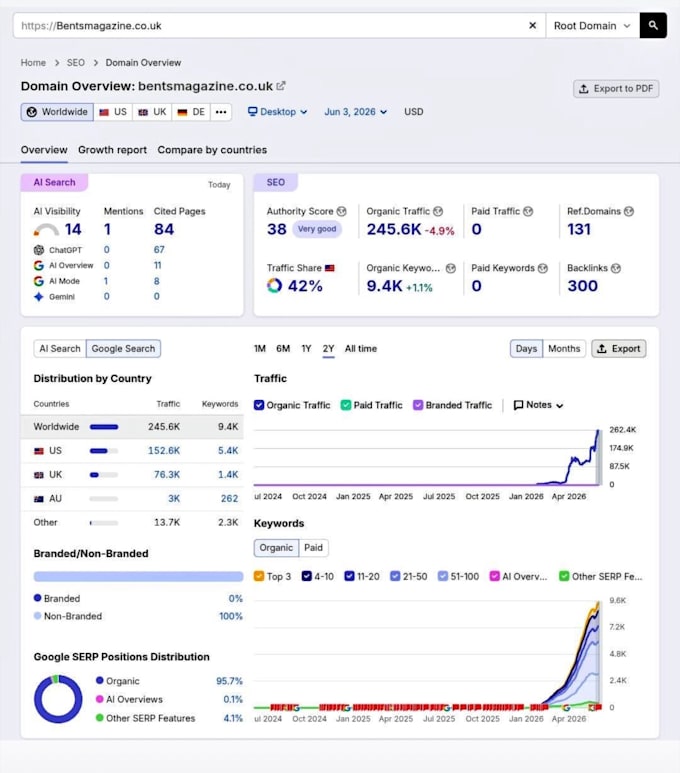Click the Ref.Domains info globe icon
Screen dimensions: 680x773
(629, 211)
